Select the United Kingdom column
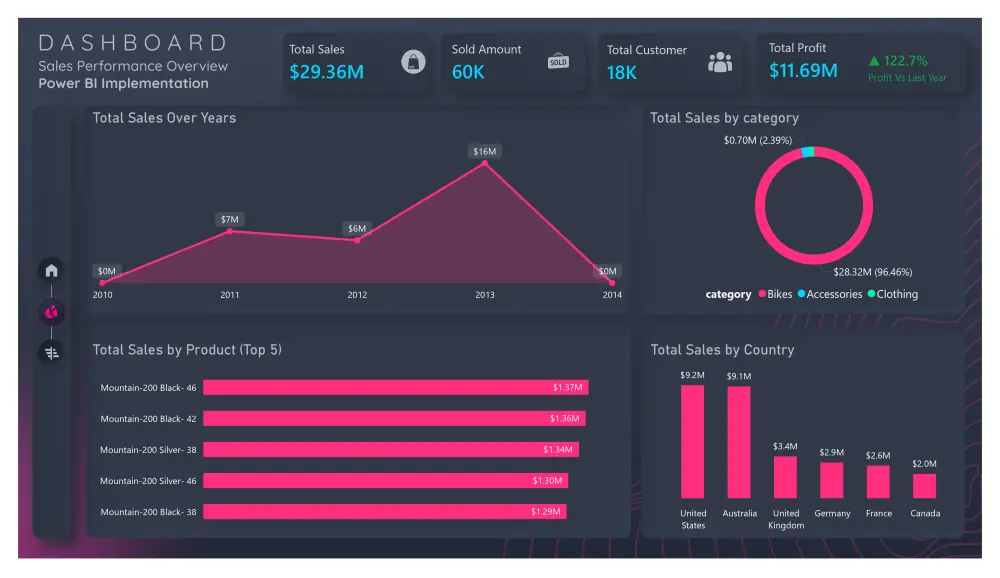Screen dimensions: 1000x578 (785, 477)
